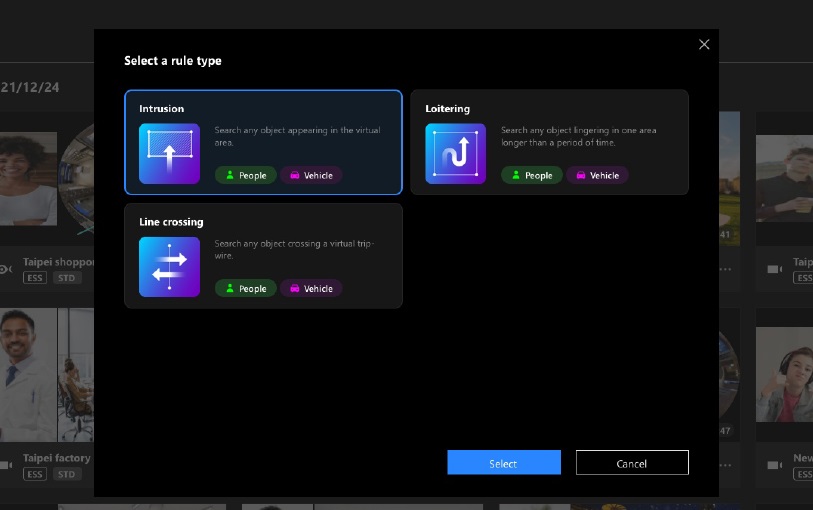Image resolution: width=813 pixels, height=510 pixels.
Task: Click the People tag under Loitering
Action: click(532, 175)
